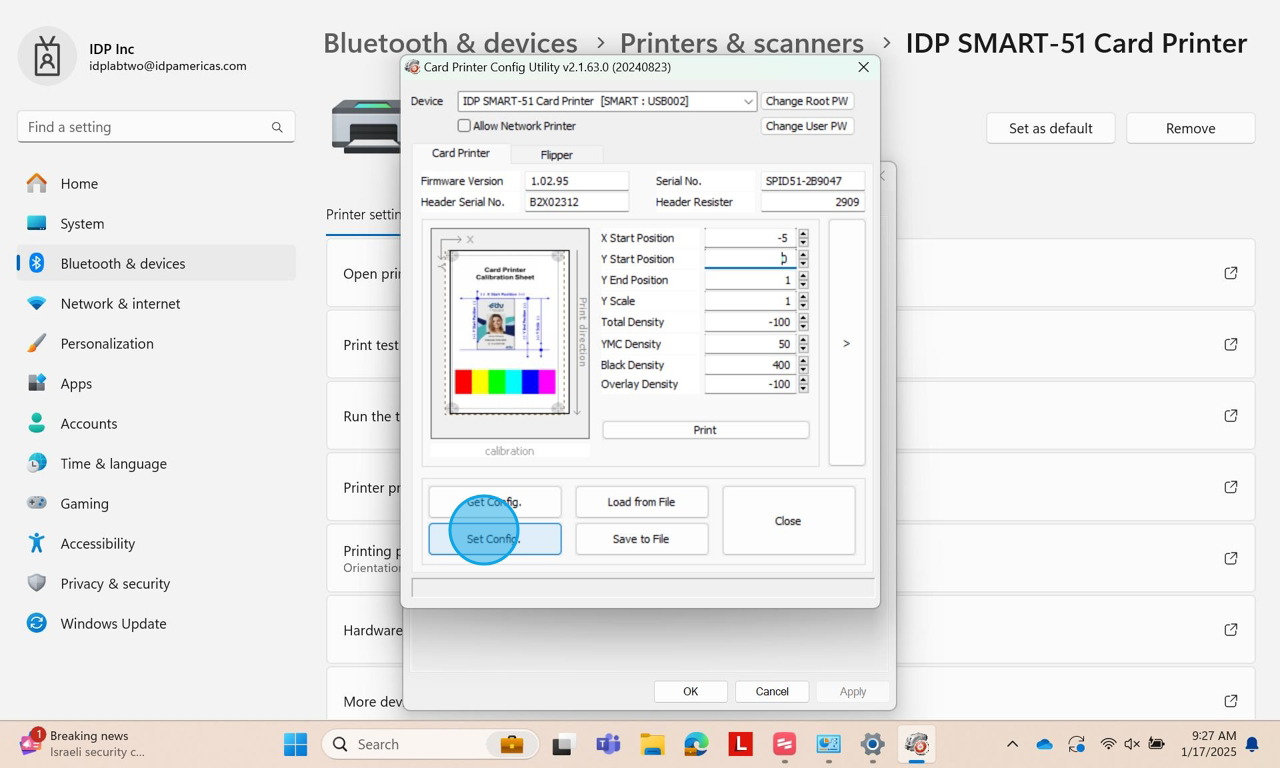The height and width of the screenshot is (768, 1280).
Task: Click the Remove printer button
Action: tap(1190, 128)
